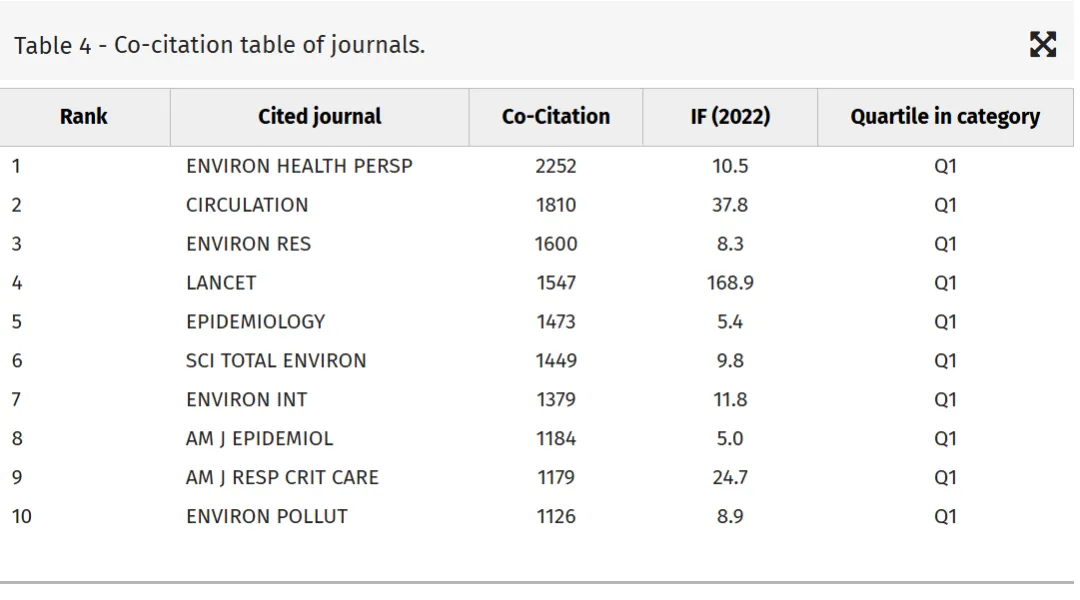Click the Cited journal column header
The height and width of the screenshot is (600, 1080).
(319, 117)
